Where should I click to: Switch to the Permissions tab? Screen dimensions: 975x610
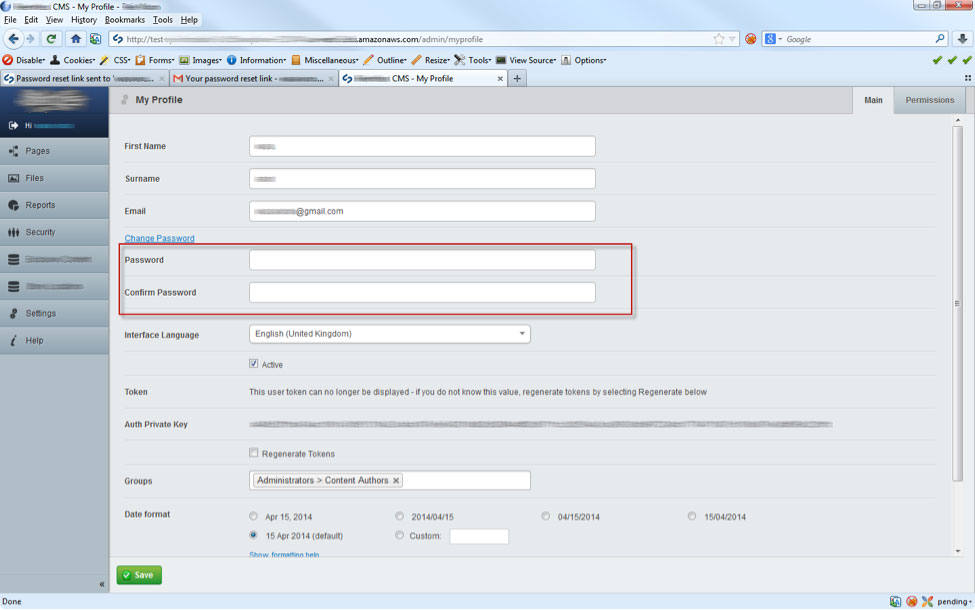929,100
